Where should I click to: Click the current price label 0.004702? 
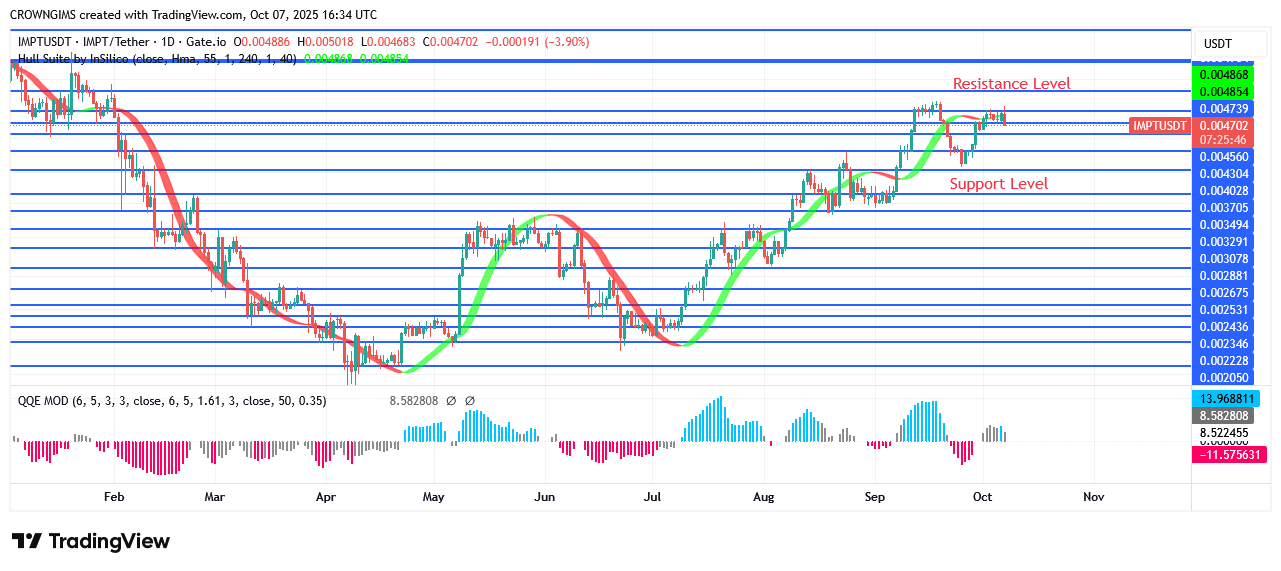1224,126
